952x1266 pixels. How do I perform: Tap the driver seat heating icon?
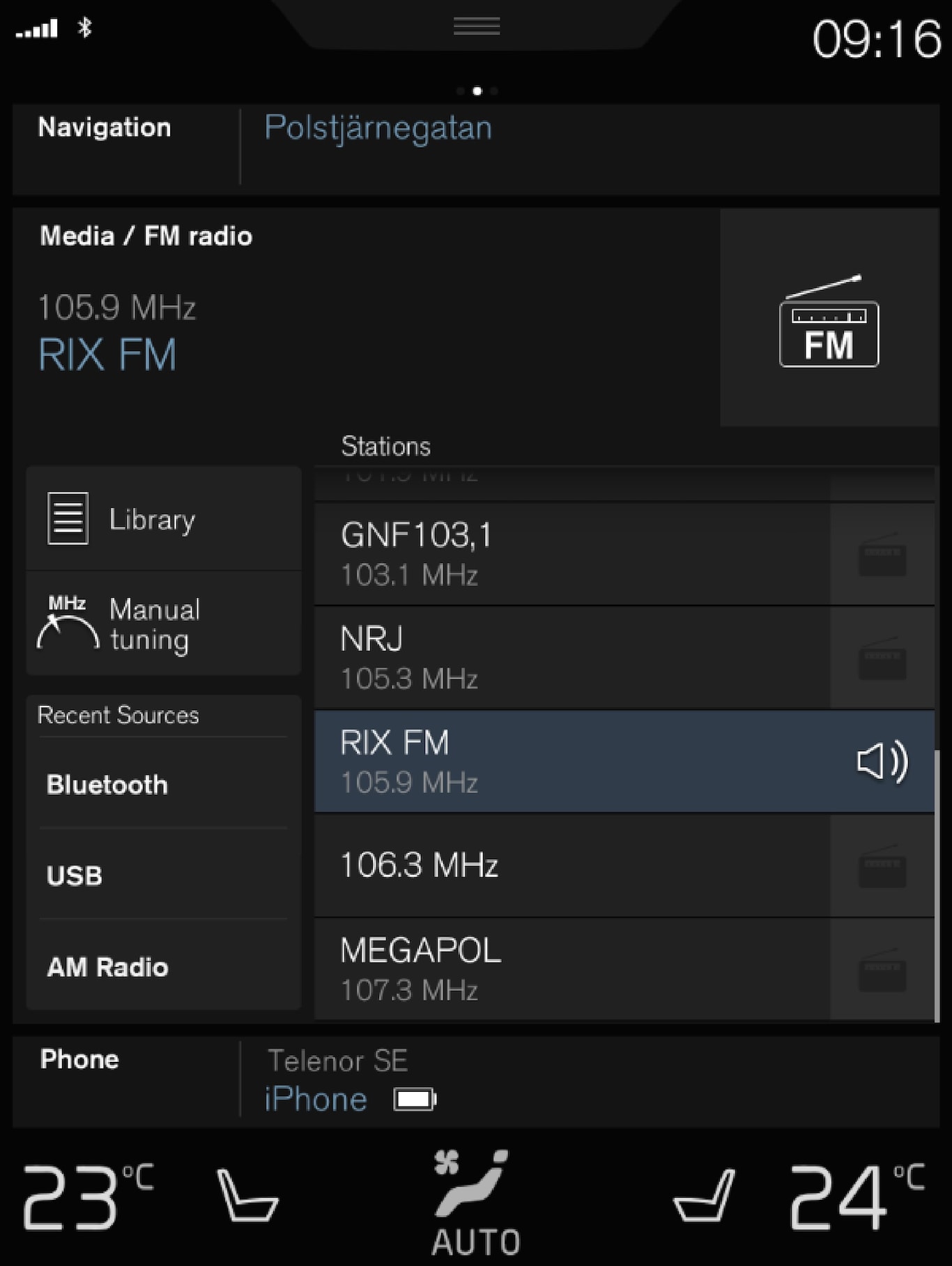[x=247, y=1196]
